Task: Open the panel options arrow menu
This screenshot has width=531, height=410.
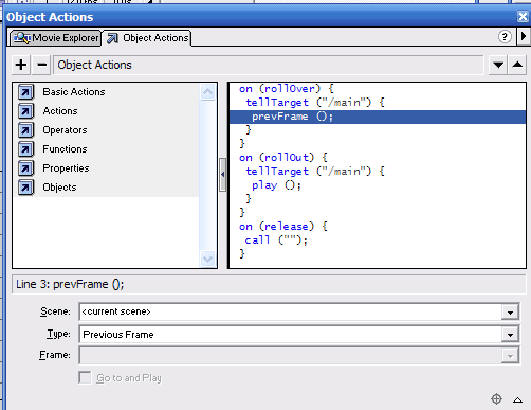Action: pyautogui.click(x=523, y=37)
